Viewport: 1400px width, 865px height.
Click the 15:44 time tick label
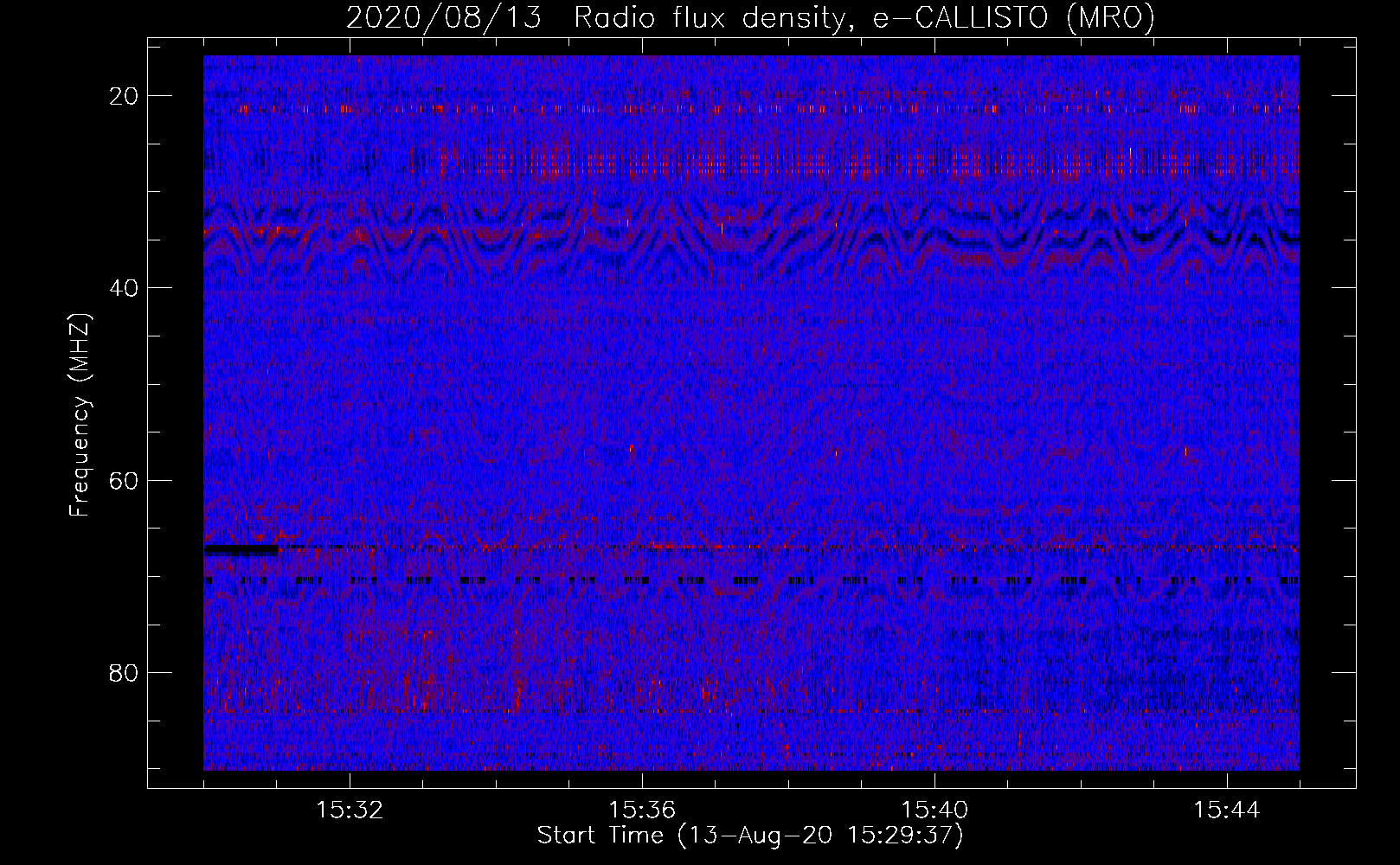[1227, 811]
